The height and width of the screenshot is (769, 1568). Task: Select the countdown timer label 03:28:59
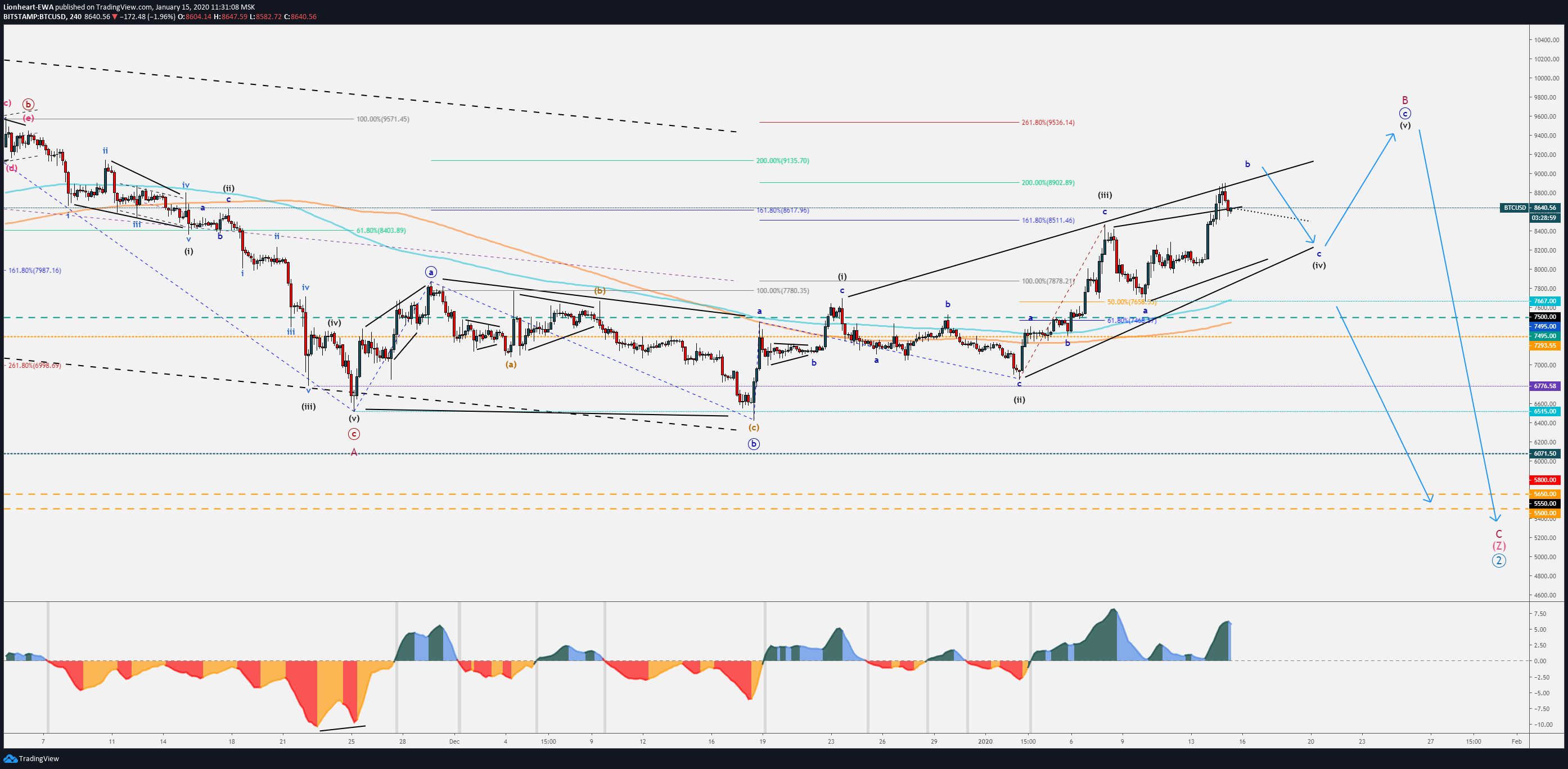pos(1545,217)
